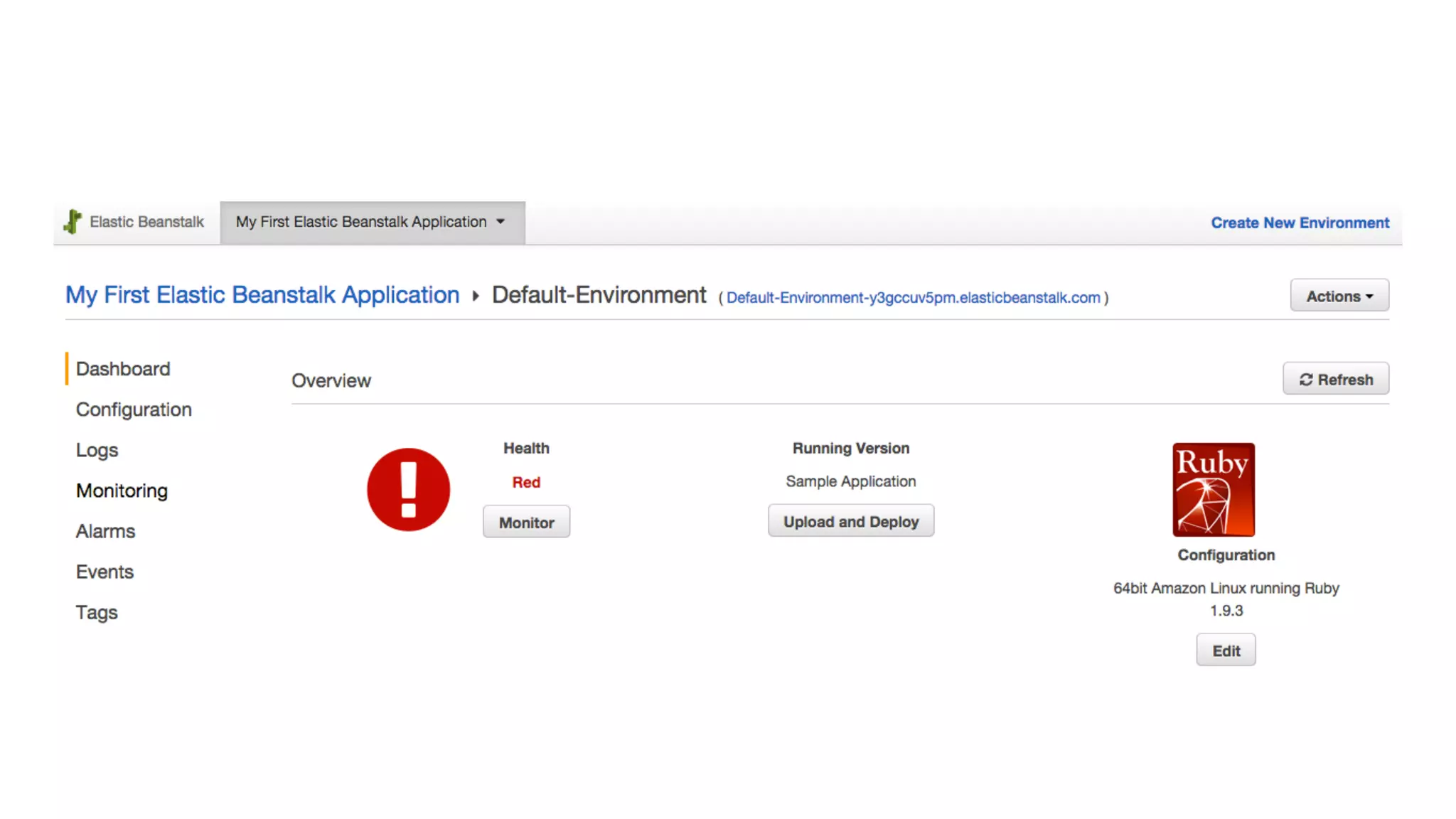The image size is (1456, 819).
Task: Open Tags from the sidebar
Action: 97,612
